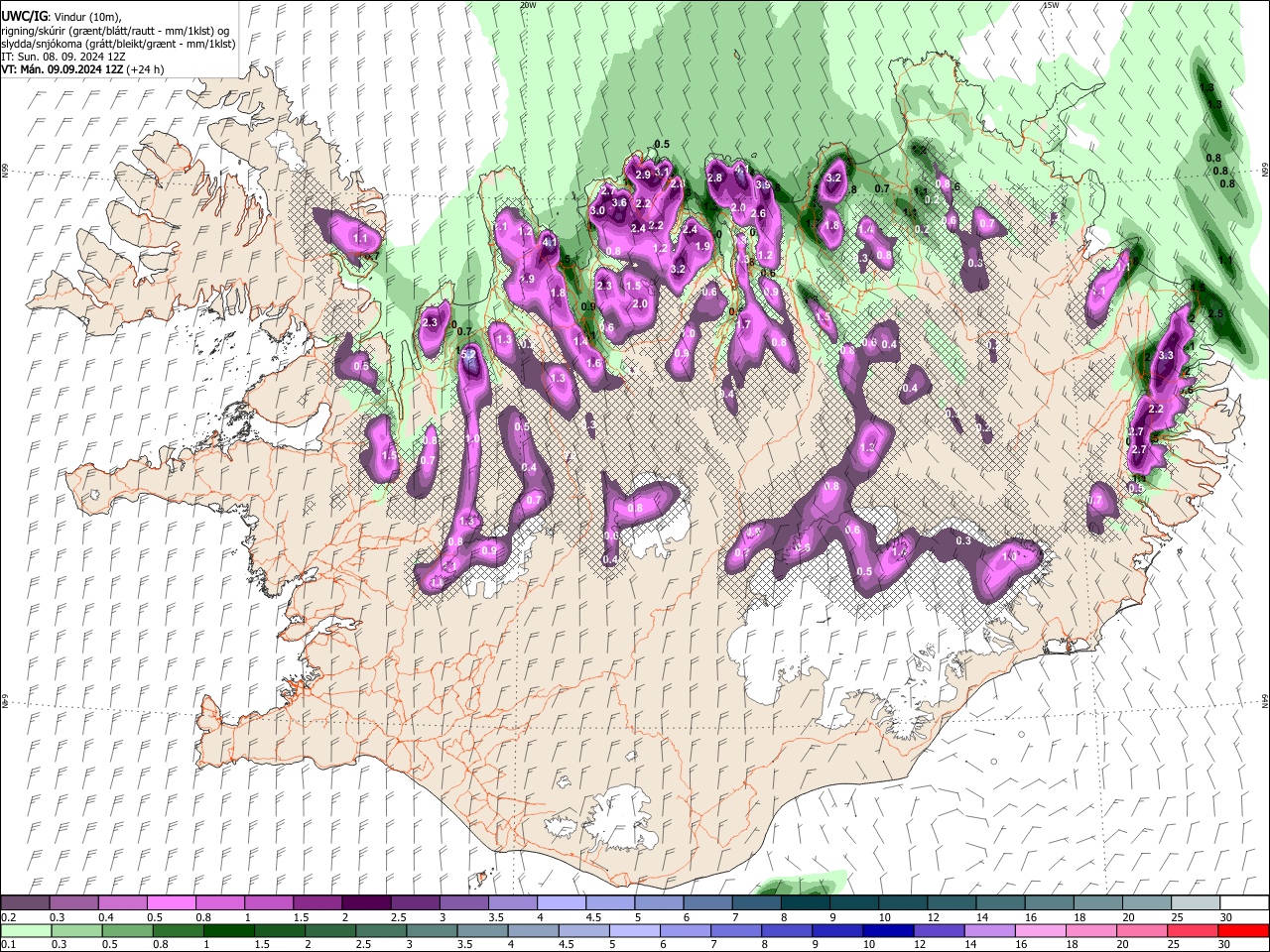Click the bright pink swatch between 0.5 and 0.8
The width and height of the screenshot is (1270, 952).
171,902
